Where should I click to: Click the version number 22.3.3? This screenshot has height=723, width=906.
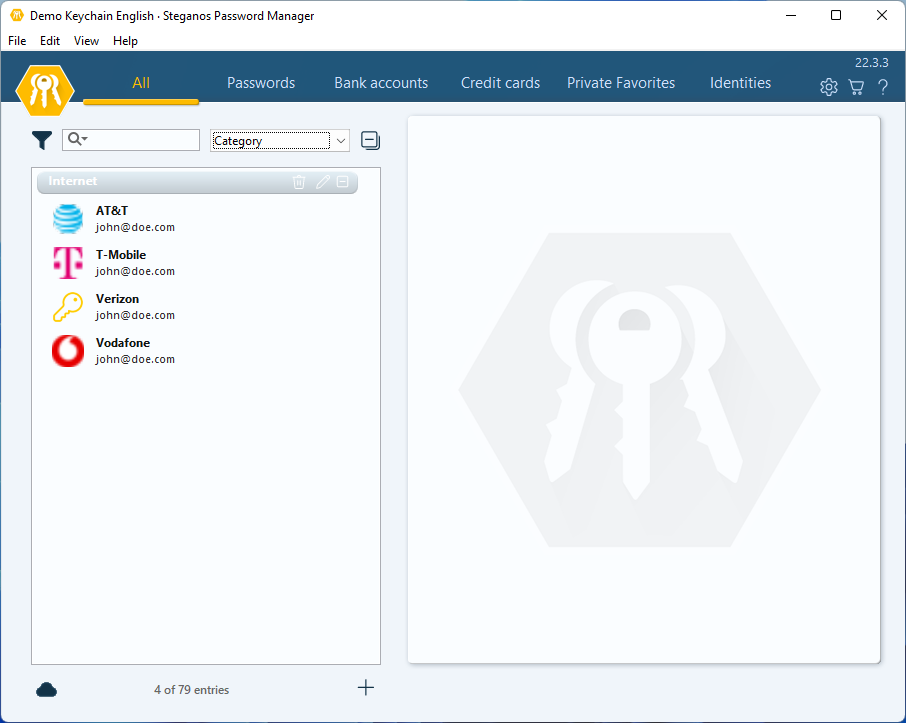871,62
